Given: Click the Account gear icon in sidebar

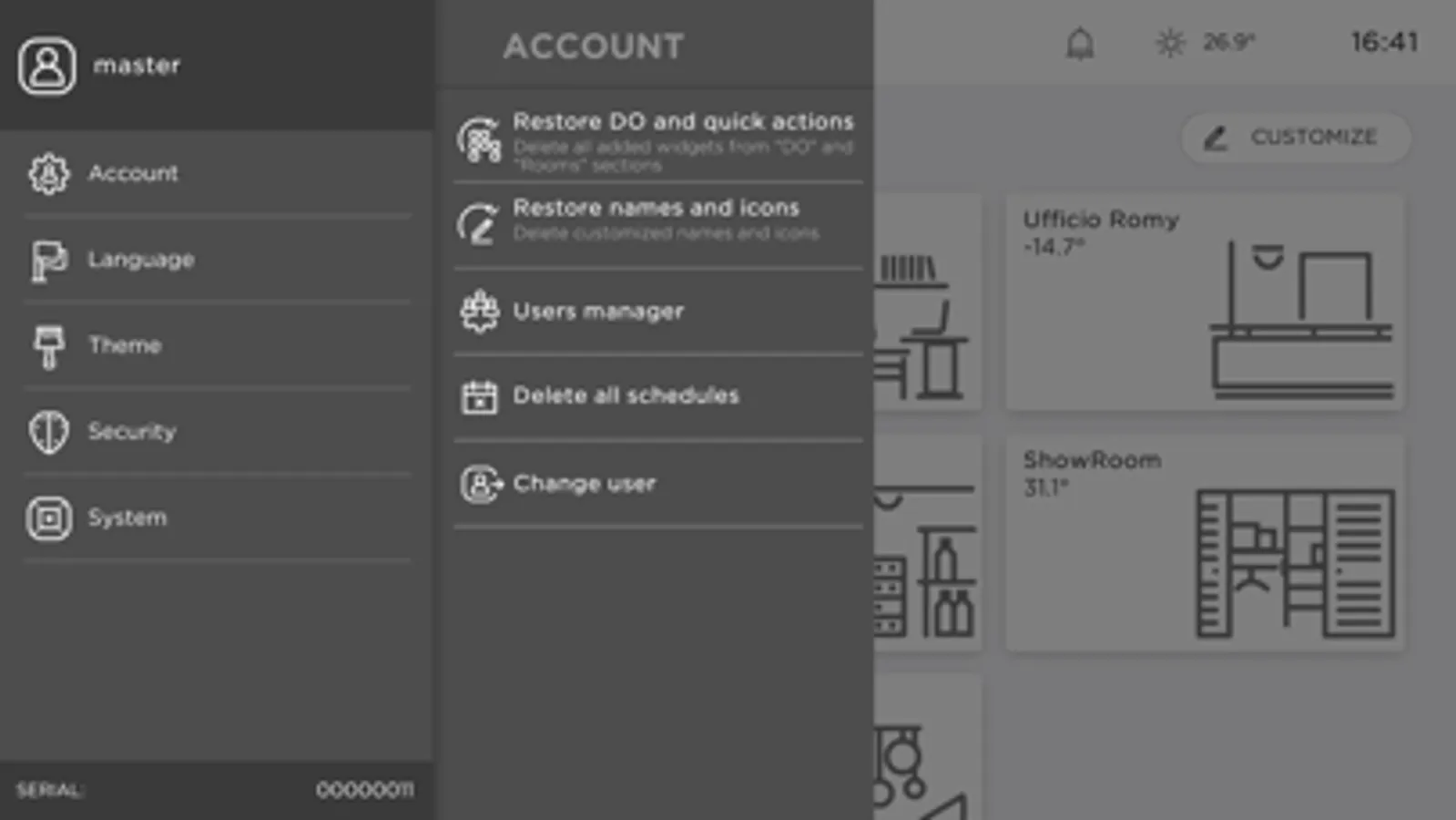Looking at the screenshot, I should [x=48, y=173].
